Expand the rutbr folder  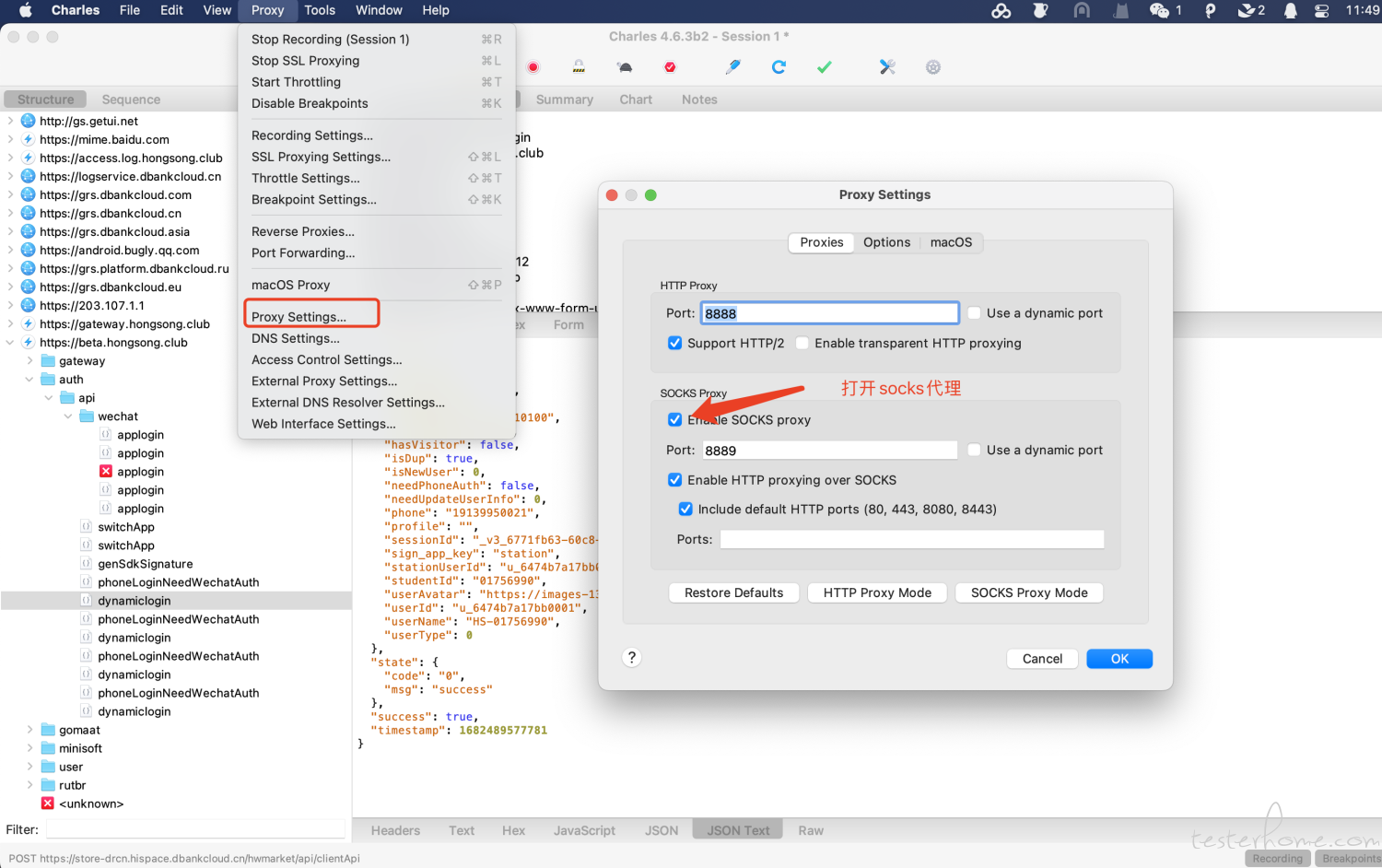click(x=29, y=784)
